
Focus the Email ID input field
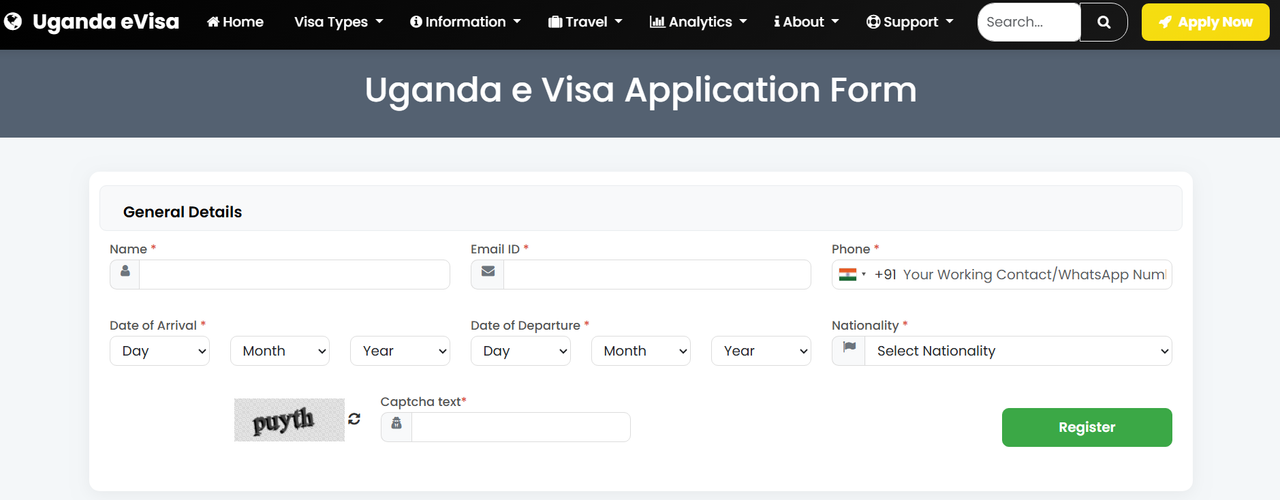[x=657, y=274]
